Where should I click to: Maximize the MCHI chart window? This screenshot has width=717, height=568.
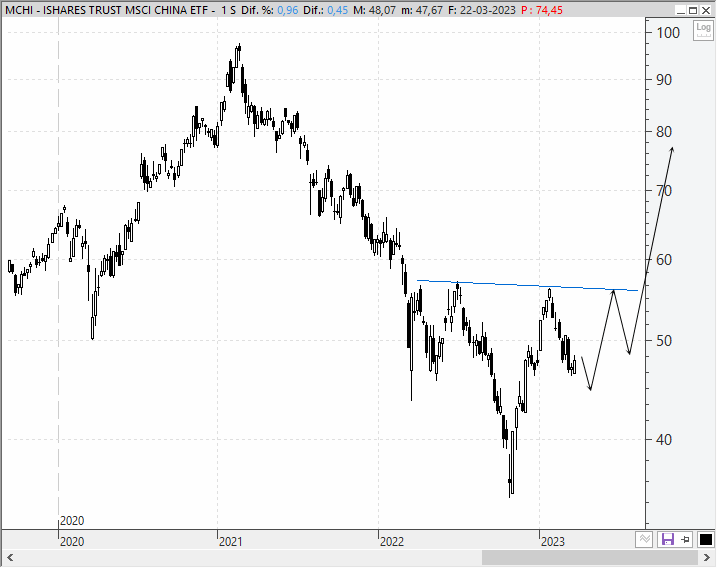pyautogui.click(x=693, y=10)
